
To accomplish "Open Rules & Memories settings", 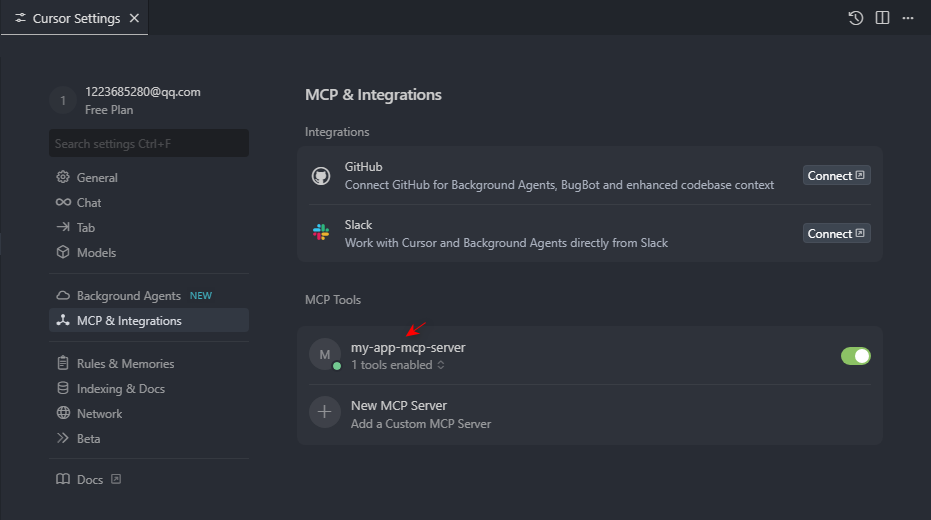I will click(125, 364).
